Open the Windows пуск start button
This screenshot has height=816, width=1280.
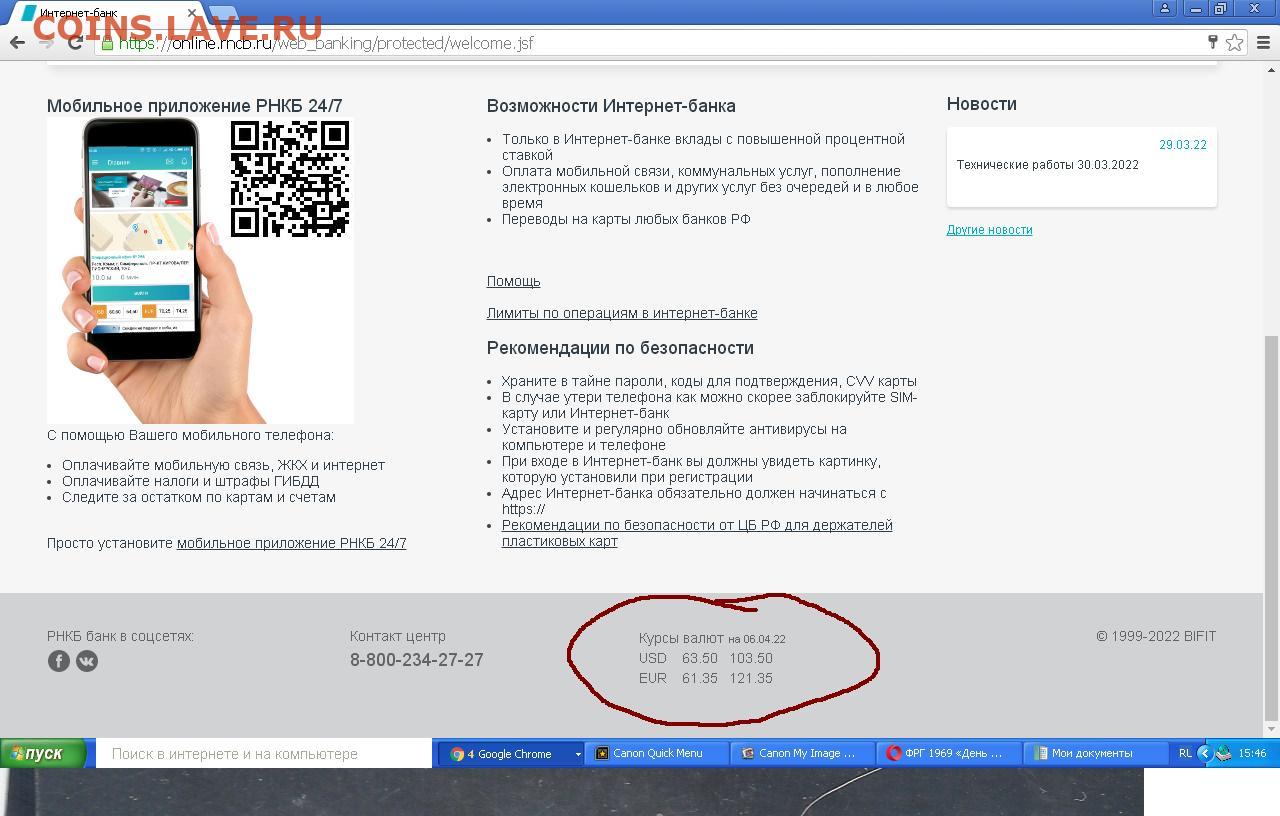coord(43,754)
